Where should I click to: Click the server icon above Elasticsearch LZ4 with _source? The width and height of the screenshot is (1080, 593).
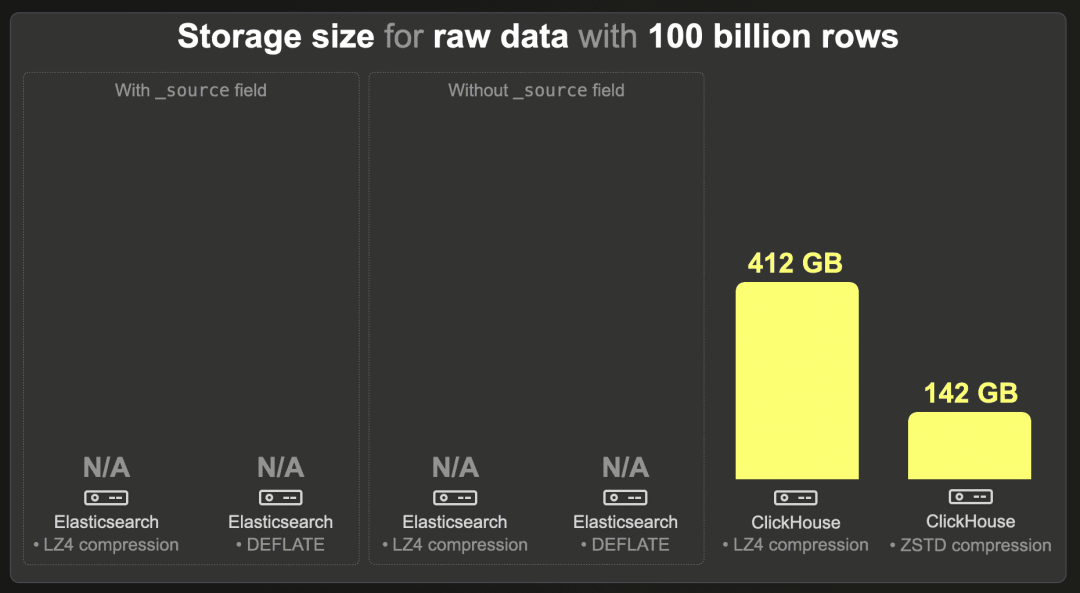tap(106, 497)
